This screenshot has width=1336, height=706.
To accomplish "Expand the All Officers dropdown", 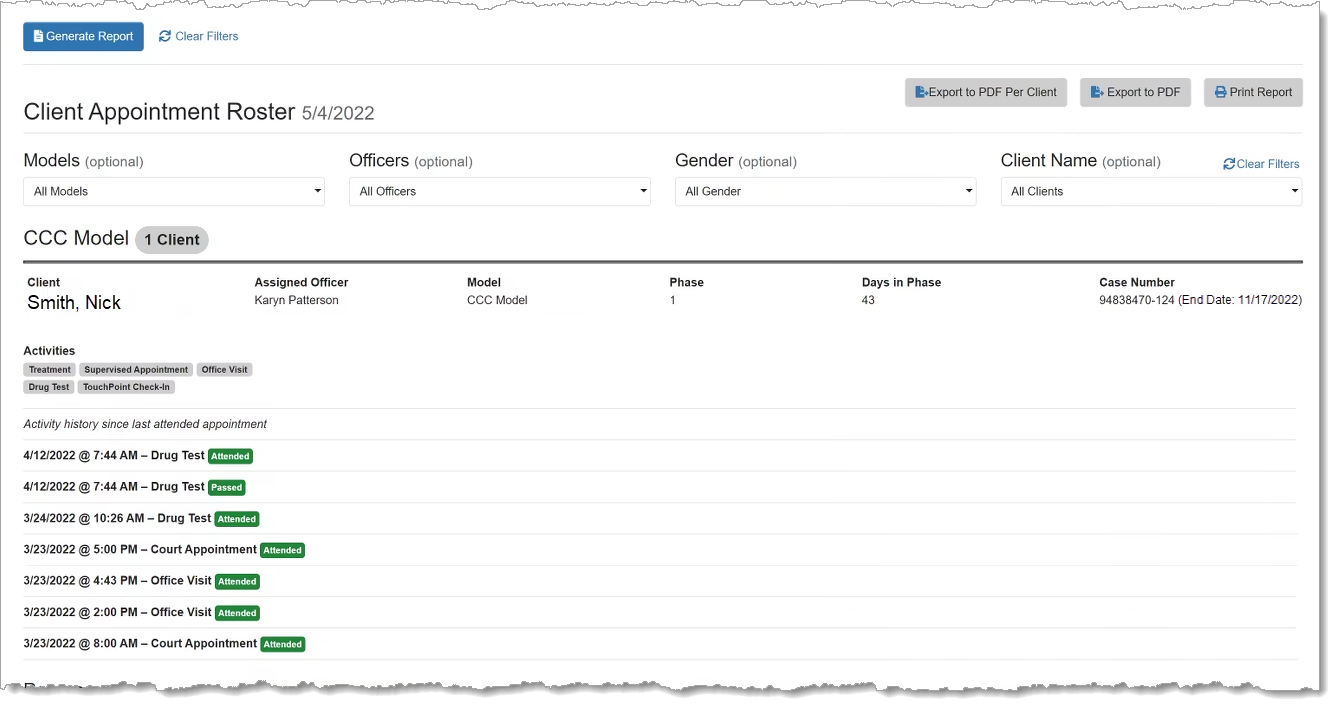I will click(499, 191).
